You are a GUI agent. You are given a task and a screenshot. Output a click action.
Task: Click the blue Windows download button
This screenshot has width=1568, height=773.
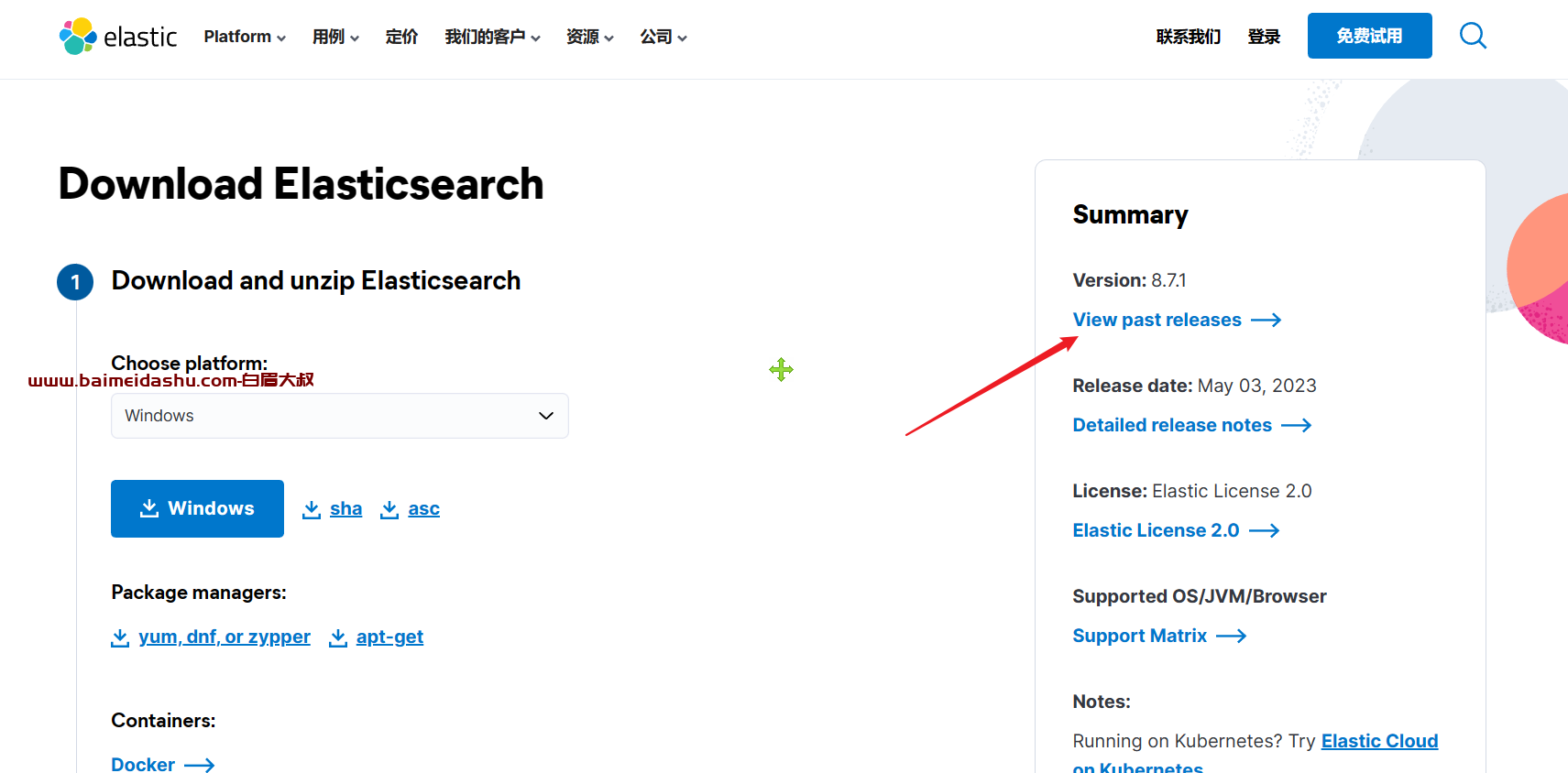point(197,508)
